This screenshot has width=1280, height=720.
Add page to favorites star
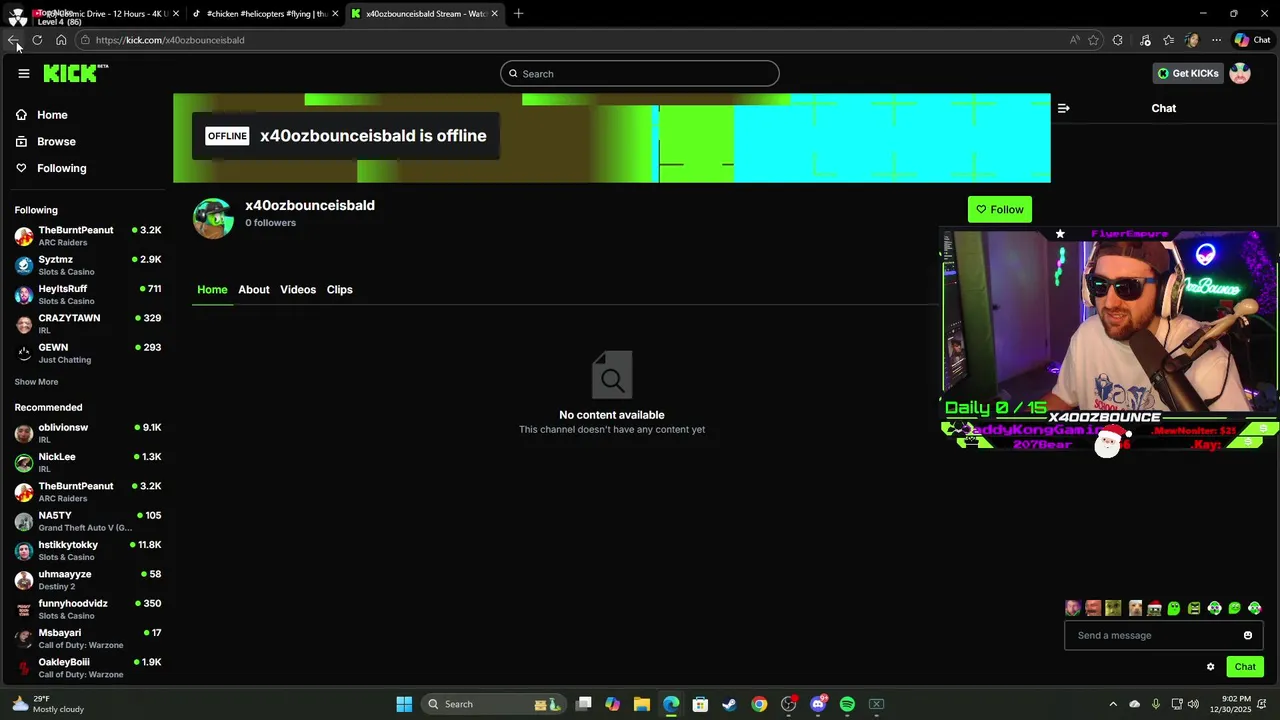click(x=1093, y=40)
